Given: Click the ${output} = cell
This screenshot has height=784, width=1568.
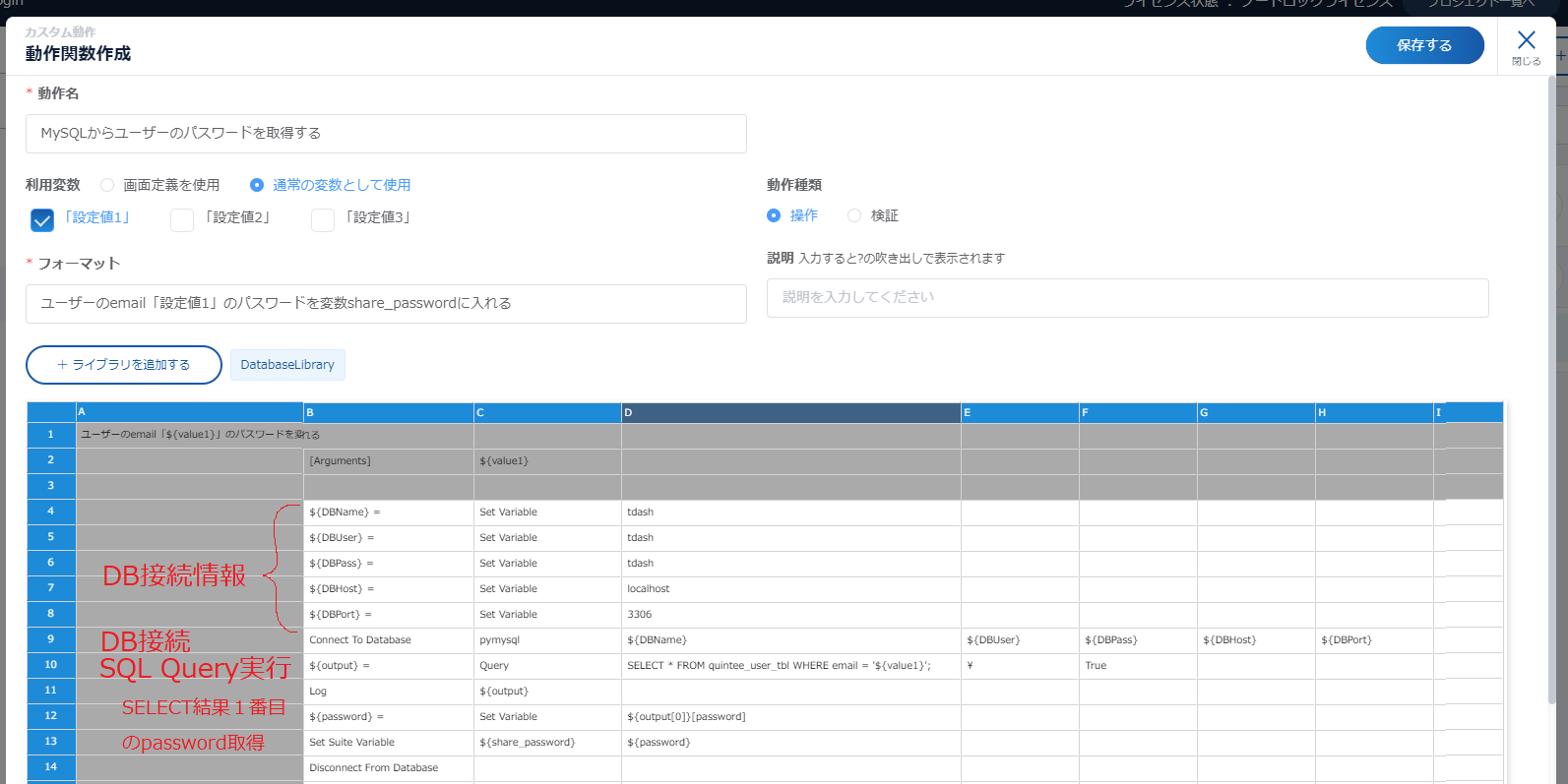Looking at the screenshot, I should [x=389, y=666].
